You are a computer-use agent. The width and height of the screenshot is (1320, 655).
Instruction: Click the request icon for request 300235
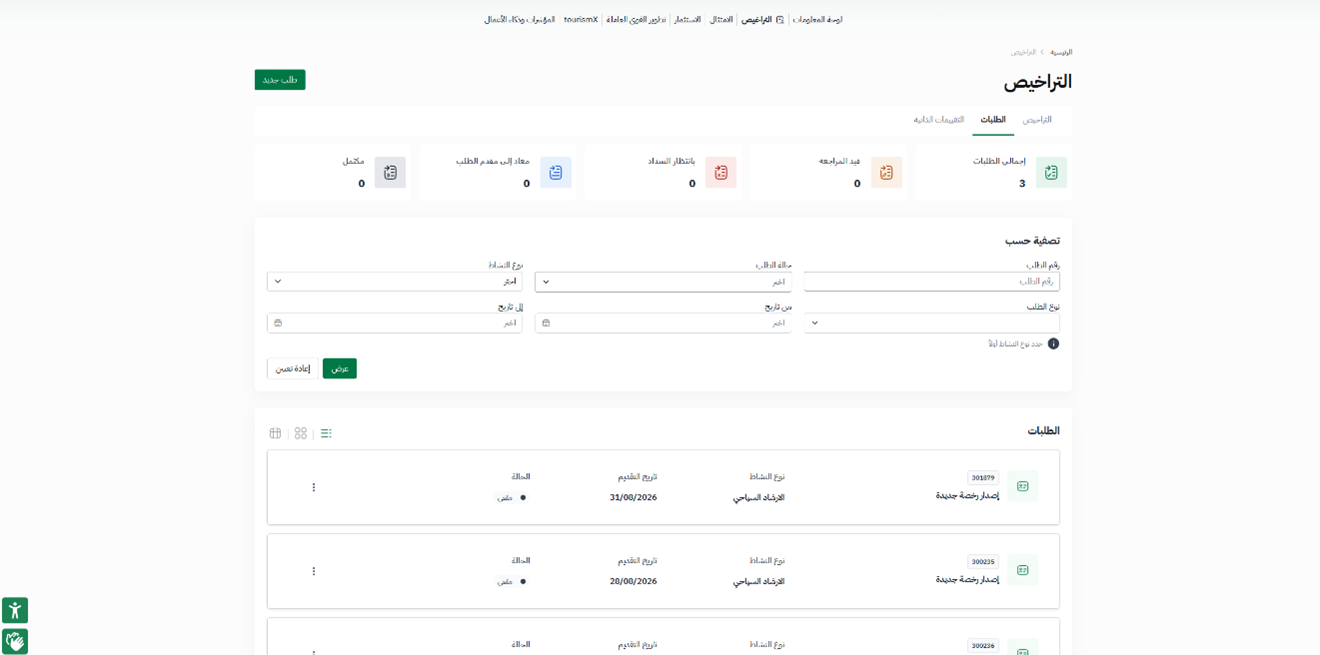(1022, 570)
